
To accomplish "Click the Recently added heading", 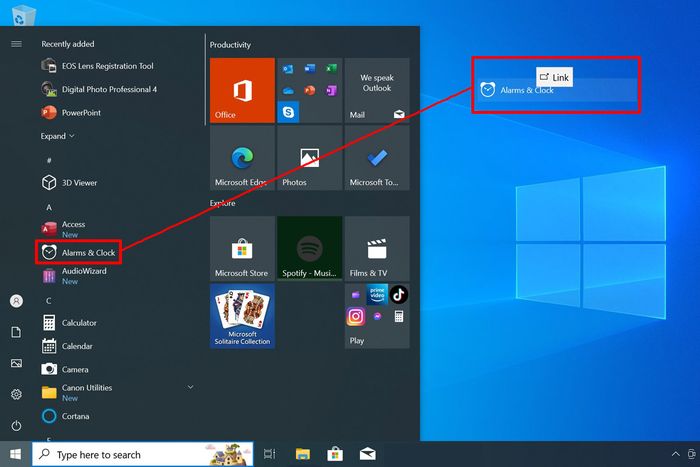I will point(68,44).
